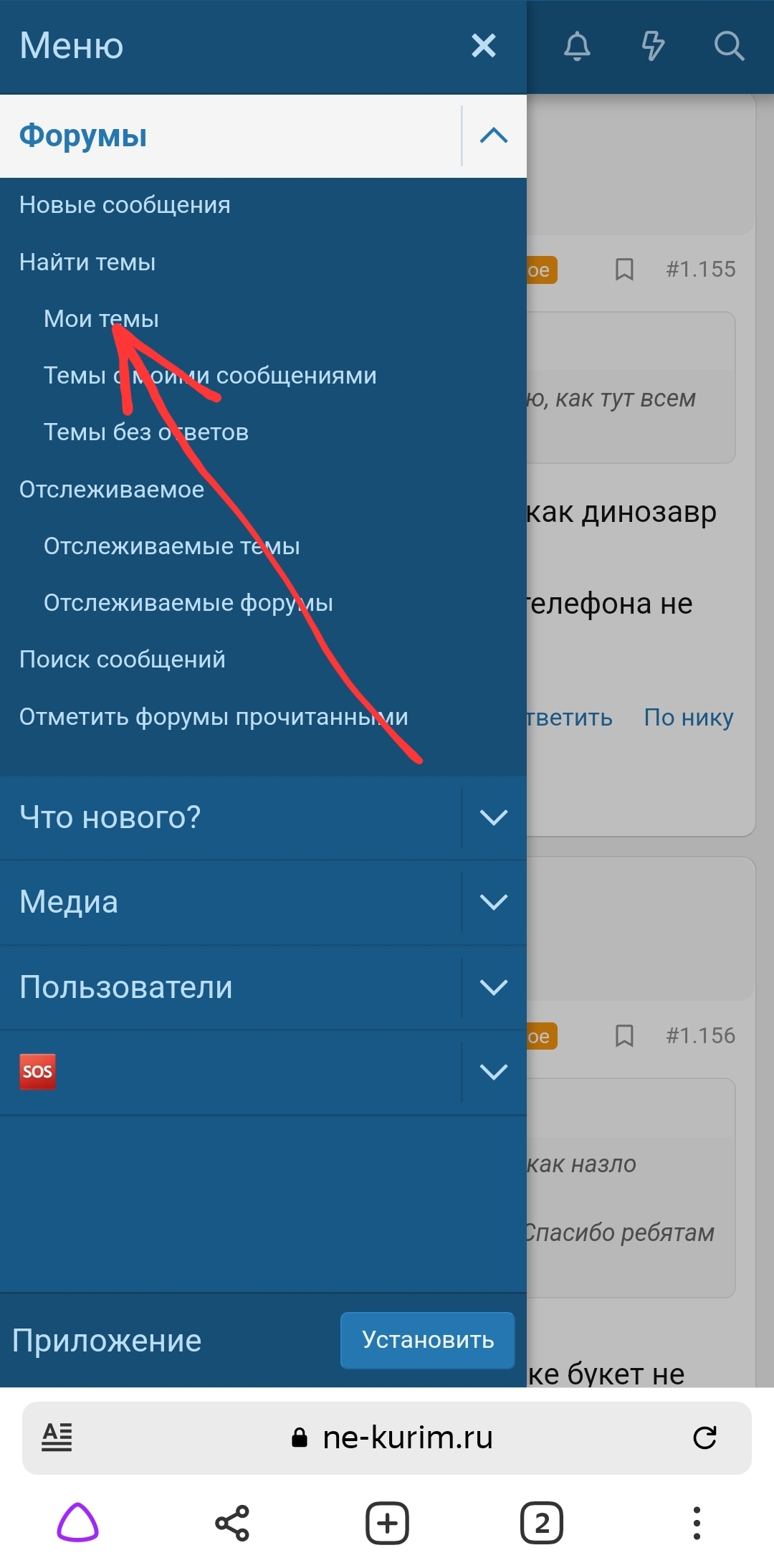Open reader mode icon in the address bar
The width and height of the screenshot is (774, 1568).
57,1437
